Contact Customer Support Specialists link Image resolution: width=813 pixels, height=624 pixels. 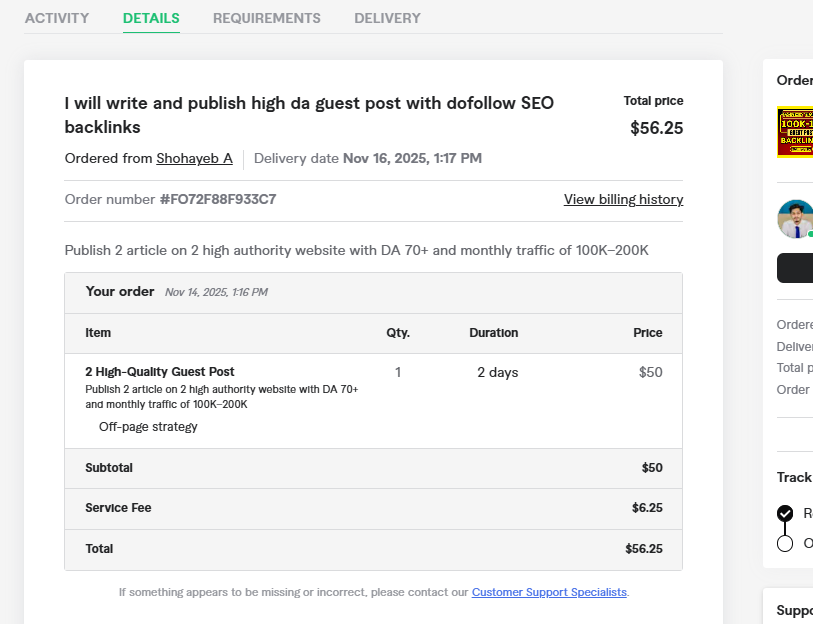[x=549, y=592]
